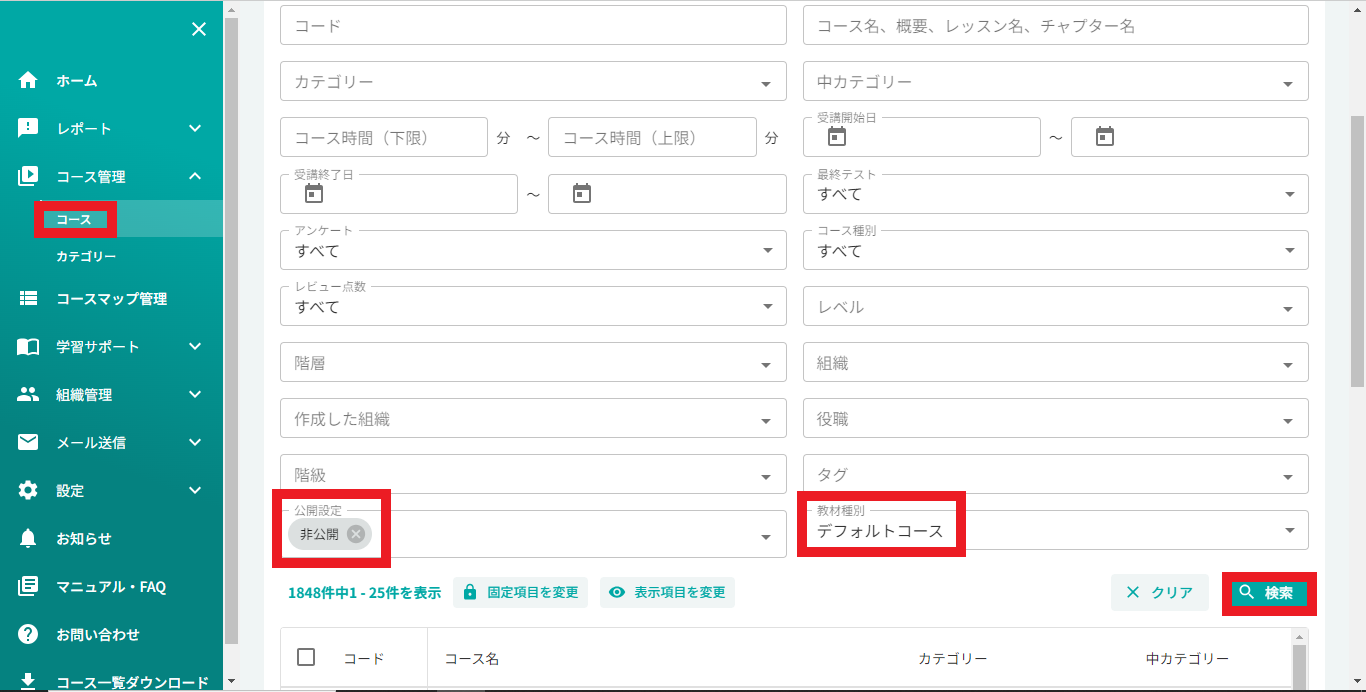Click the inquiry question mark icon

28,634
